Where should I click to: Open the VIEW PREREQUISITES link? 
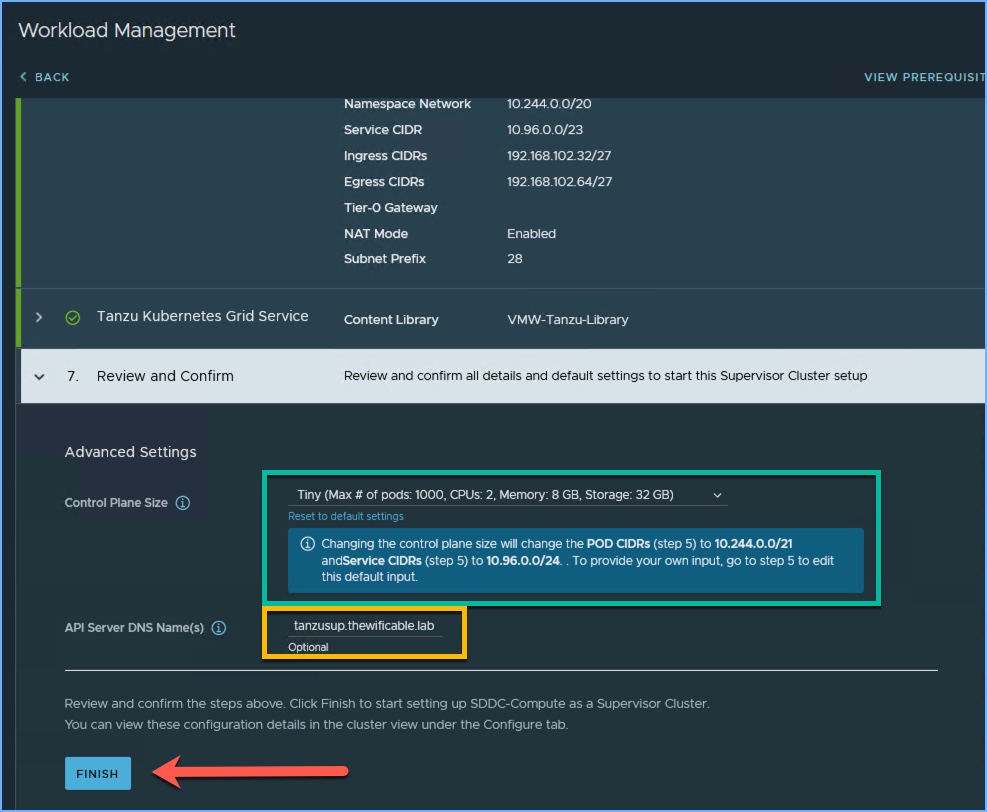[924, 77]
